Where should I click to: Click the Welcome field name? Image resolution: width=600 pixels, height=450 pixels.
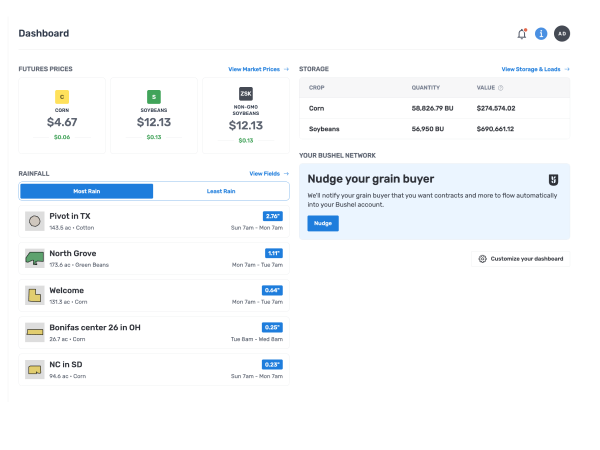click(x=67, y=290)
